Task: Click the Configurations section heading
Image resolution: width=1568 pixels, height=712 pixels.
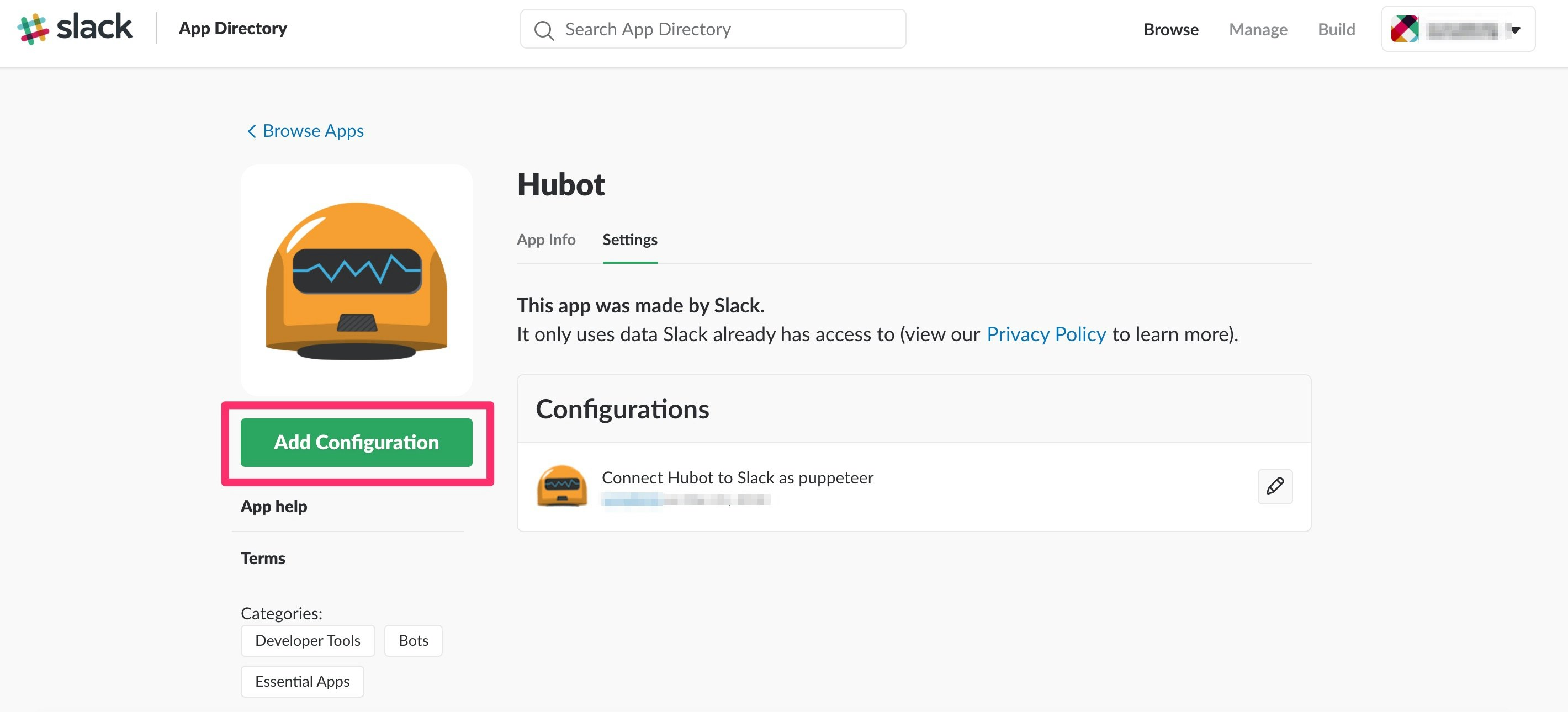Action: point(622,409)
